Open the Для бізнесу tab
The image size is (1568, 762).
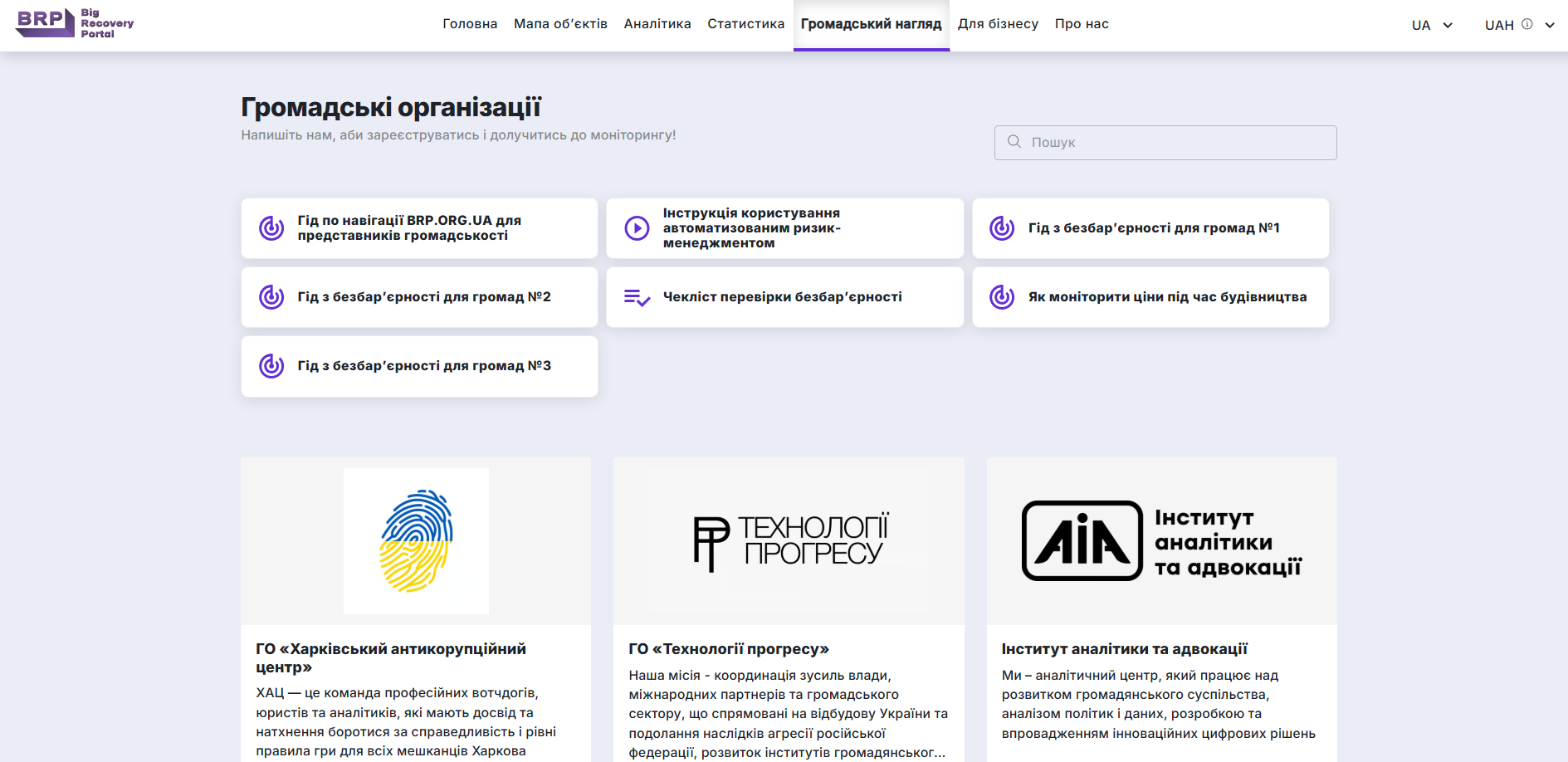(998, 24)
